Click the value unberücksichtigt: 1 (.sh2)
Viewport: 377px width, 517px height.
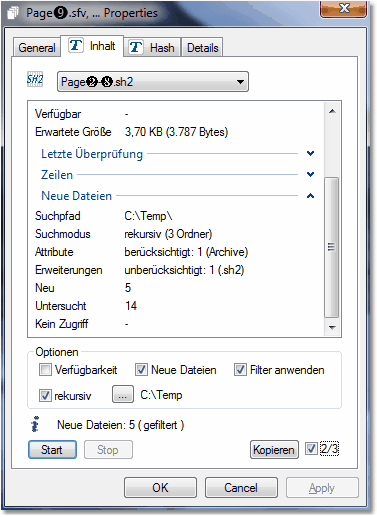[184, 270]
